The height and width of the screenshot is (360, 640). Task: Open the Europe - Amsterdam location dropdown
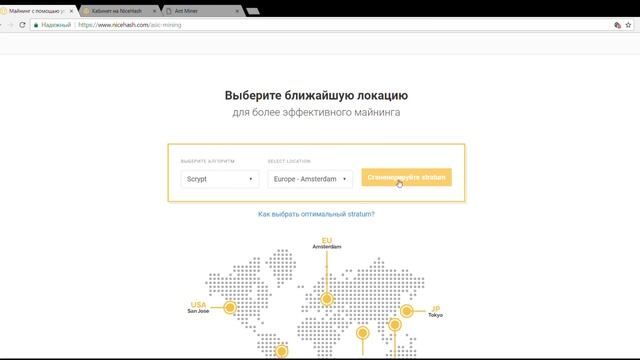tap(310, 179)
